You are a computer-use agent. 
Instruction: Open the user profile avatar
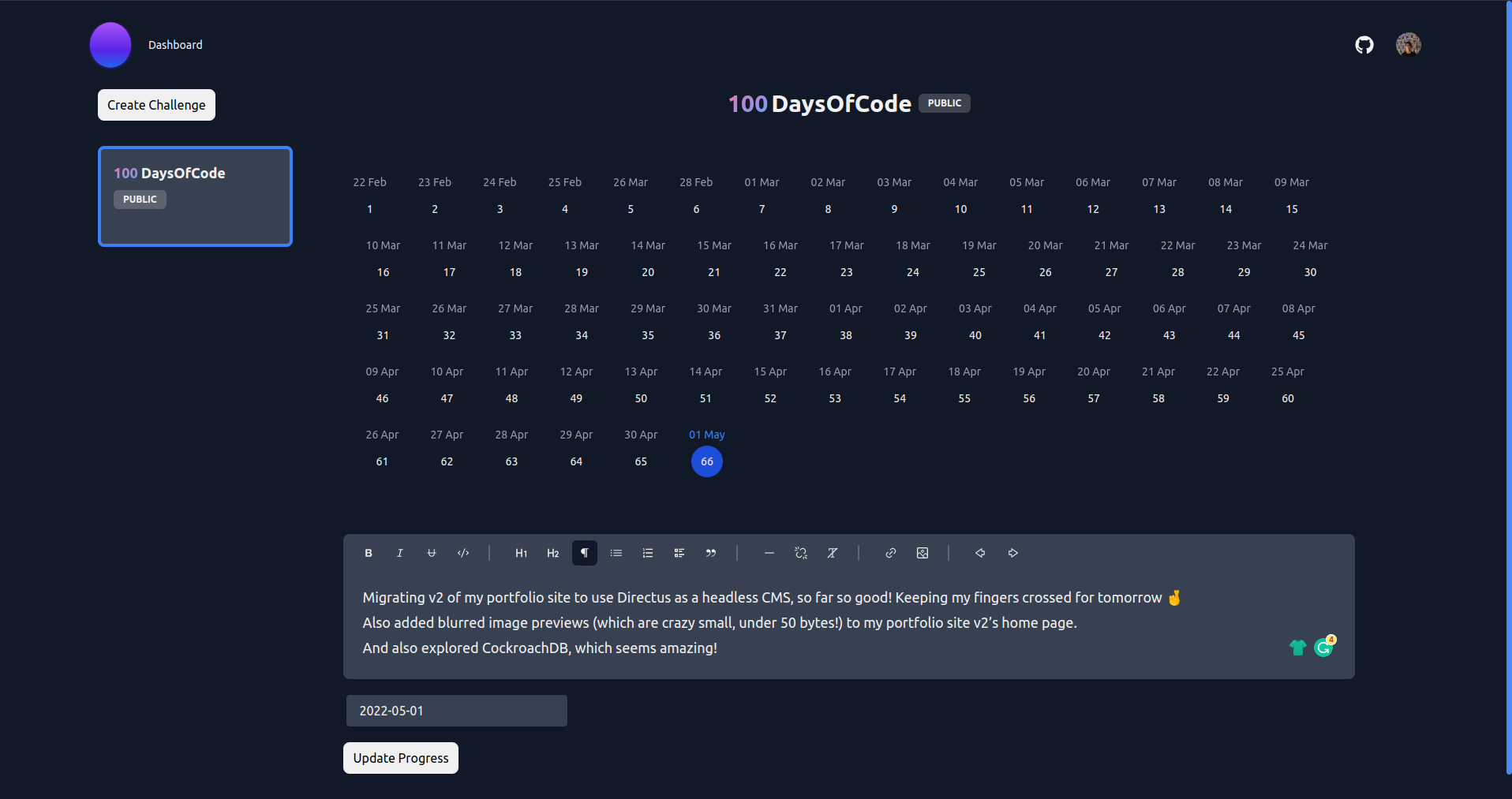click(1409, 45)
